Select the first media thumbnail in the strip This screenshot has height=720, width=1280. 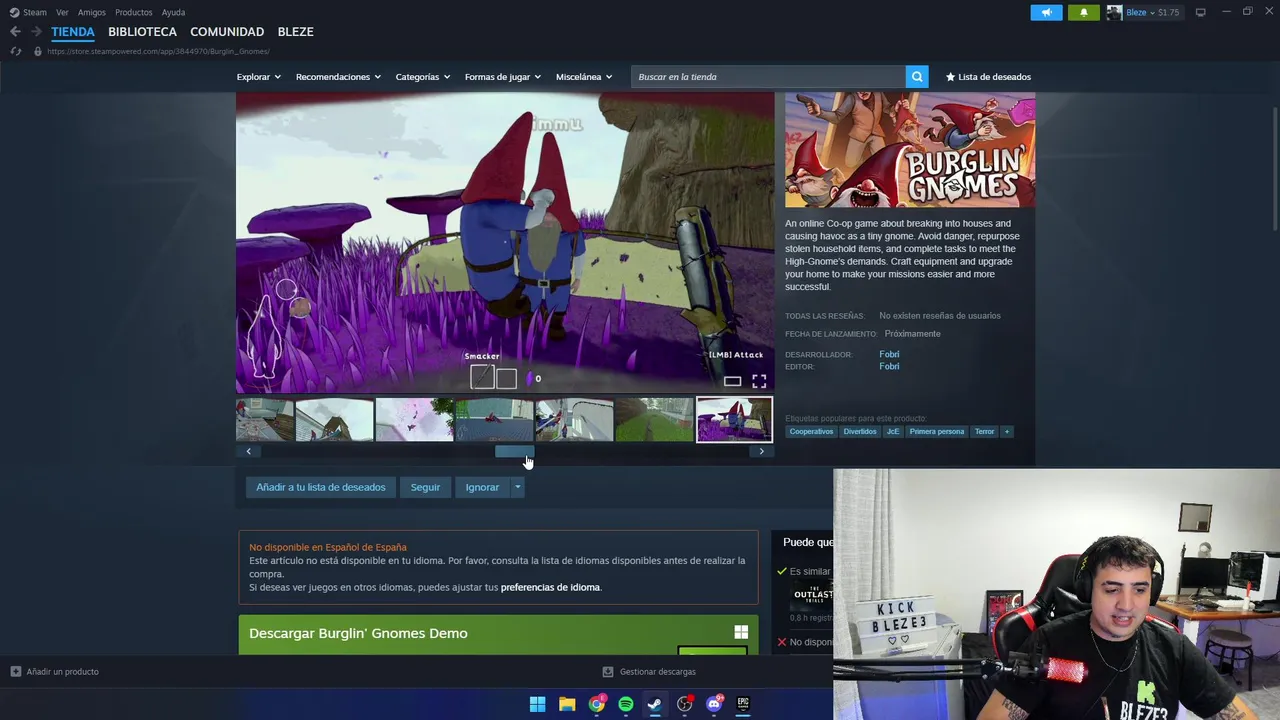pyautogui.click(x=265, y=420)
